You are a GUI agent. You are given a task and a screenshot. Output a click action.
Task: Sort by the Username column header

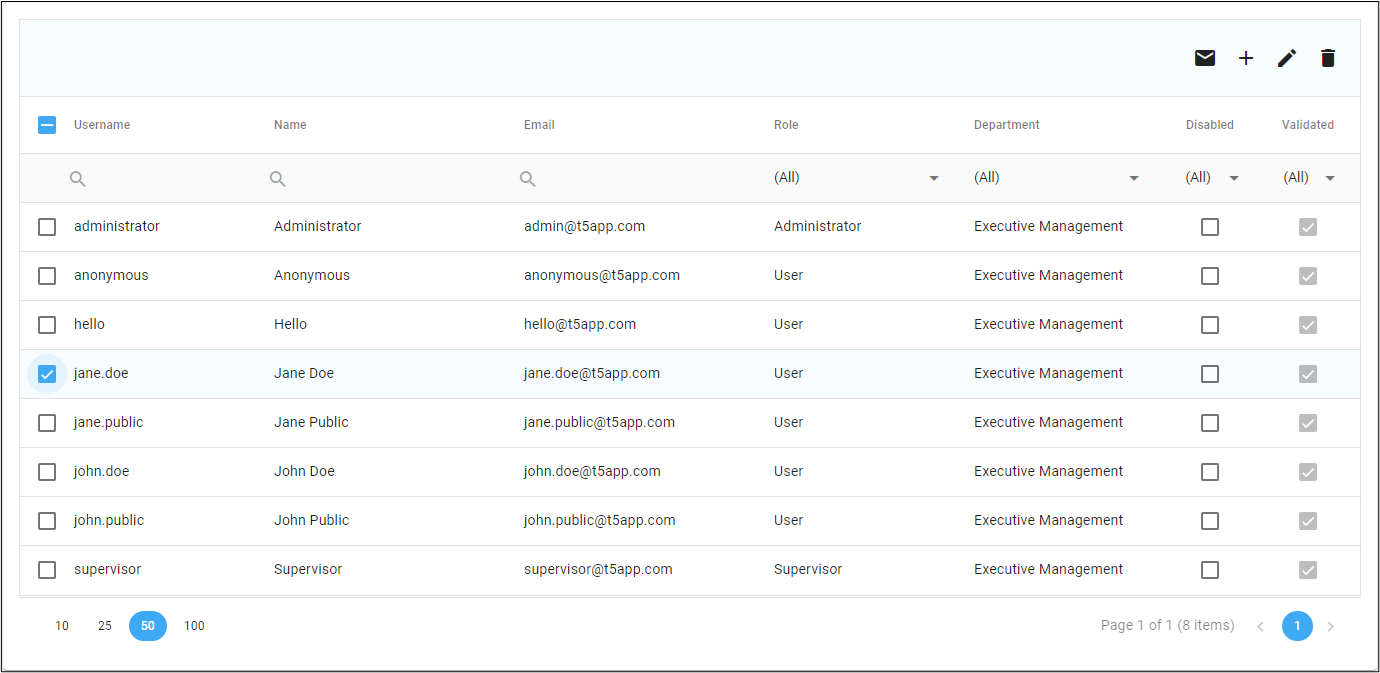point(102,125)
